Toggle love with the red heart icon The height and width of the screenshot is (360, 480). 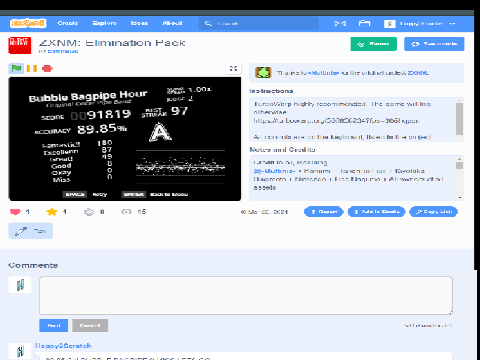pos(15,212)
